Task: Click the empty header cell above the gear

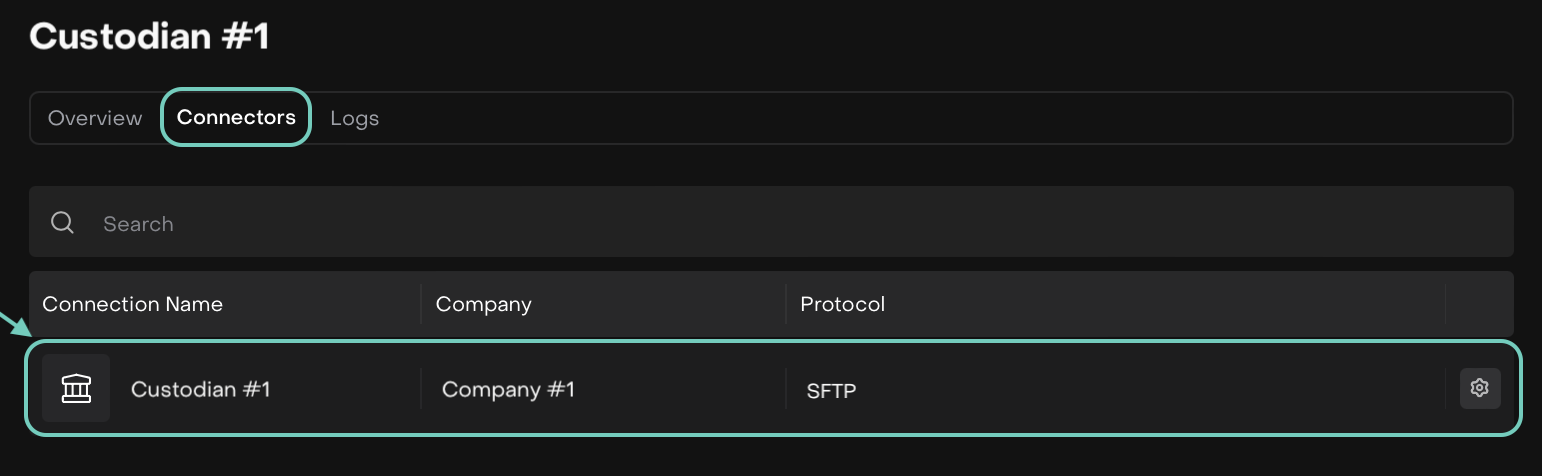Action: 1478,304
